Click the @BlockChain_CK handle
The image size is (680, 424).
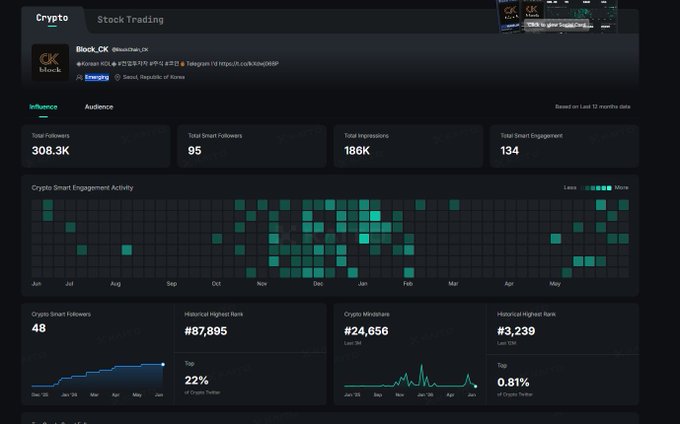coord(130,50)
